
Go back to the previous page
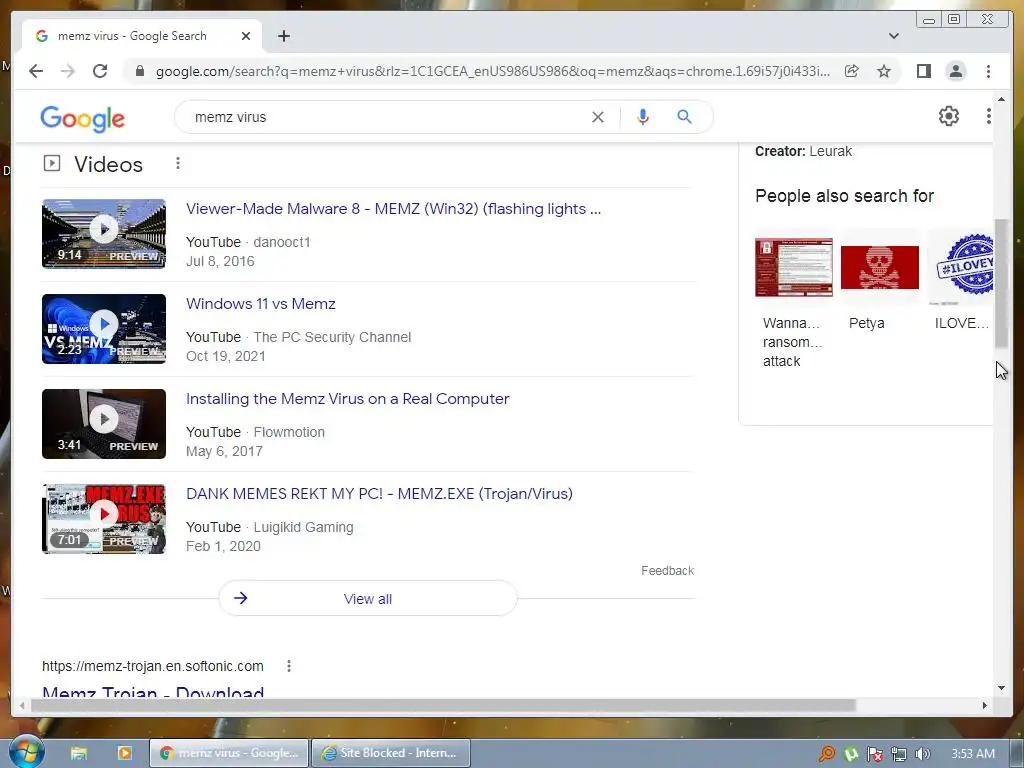pyautogui.click(x=36, y=71)
